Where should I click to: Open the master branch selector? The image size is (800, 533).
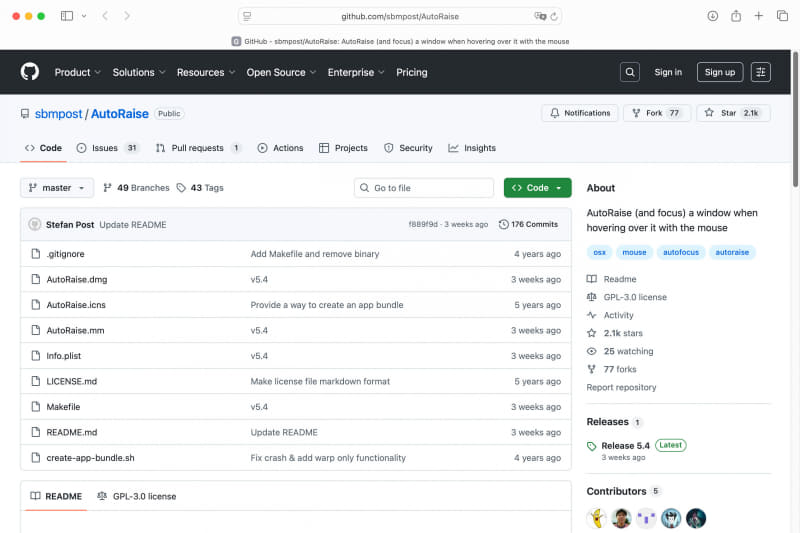[x=57, y=188]
